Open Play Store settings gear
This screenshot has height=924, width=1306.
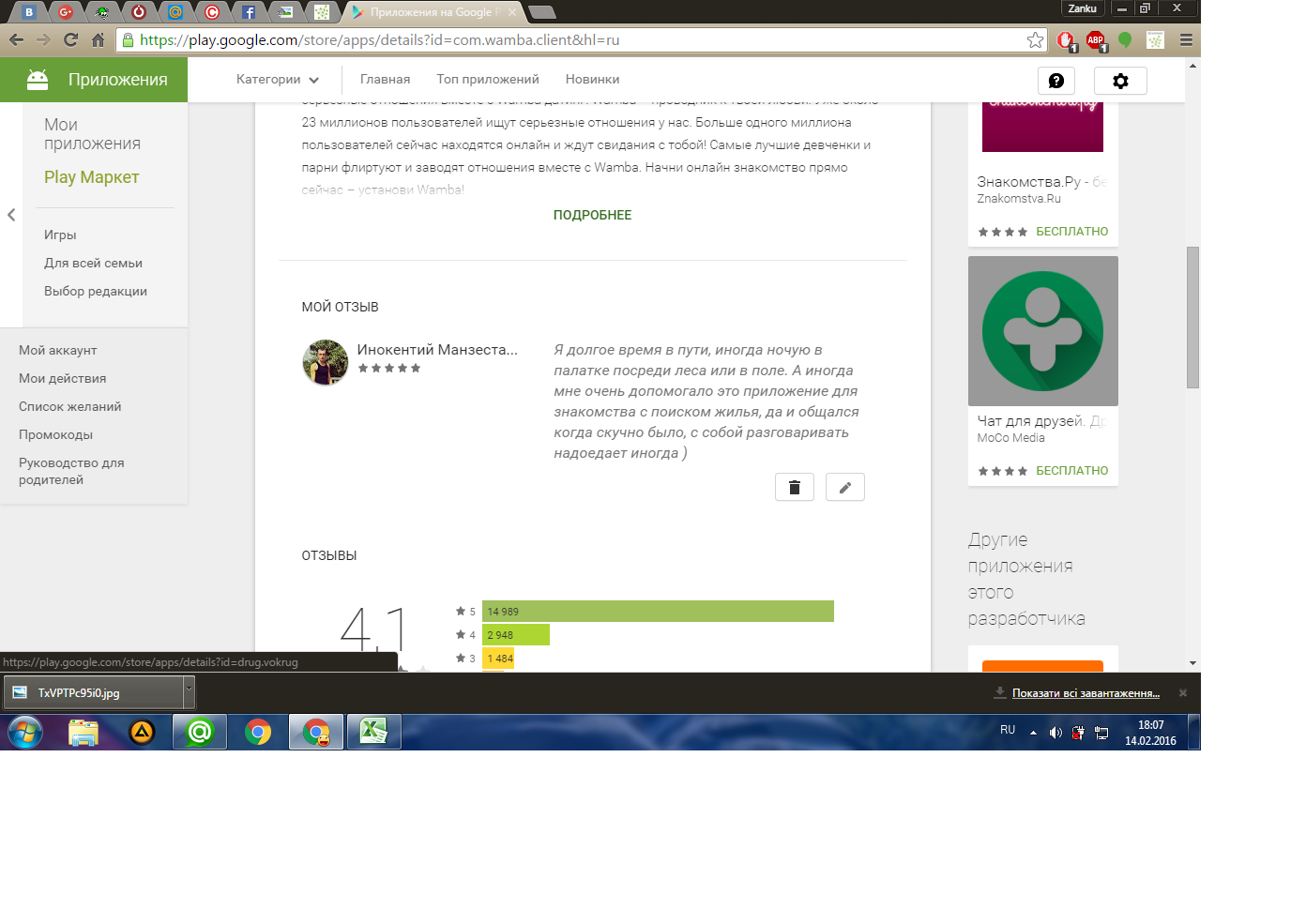[1120, 81]
